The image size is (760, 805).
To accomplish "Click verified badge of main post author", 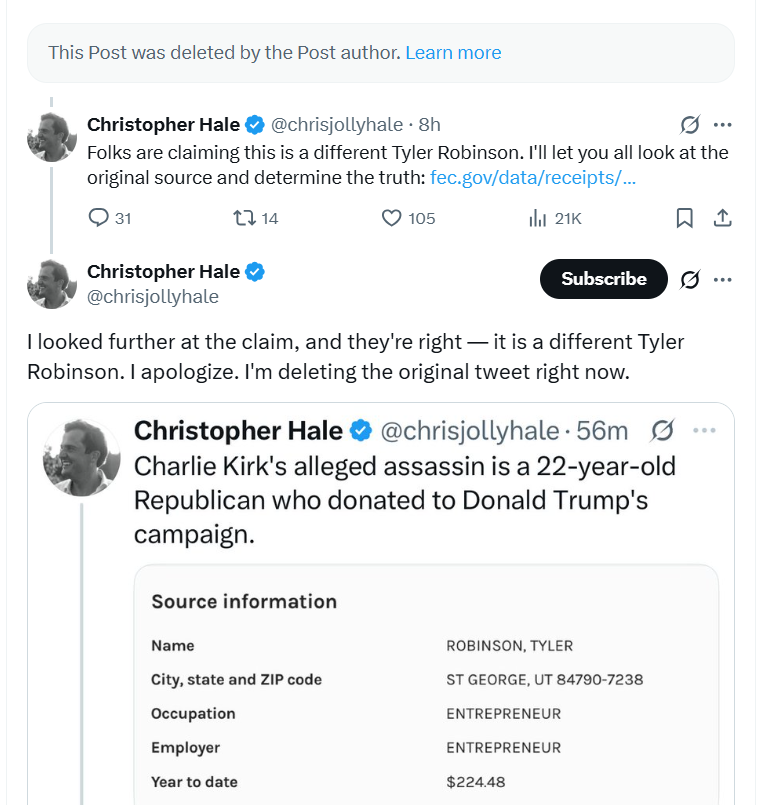I will pyautogui.click(x=255, y=272).
